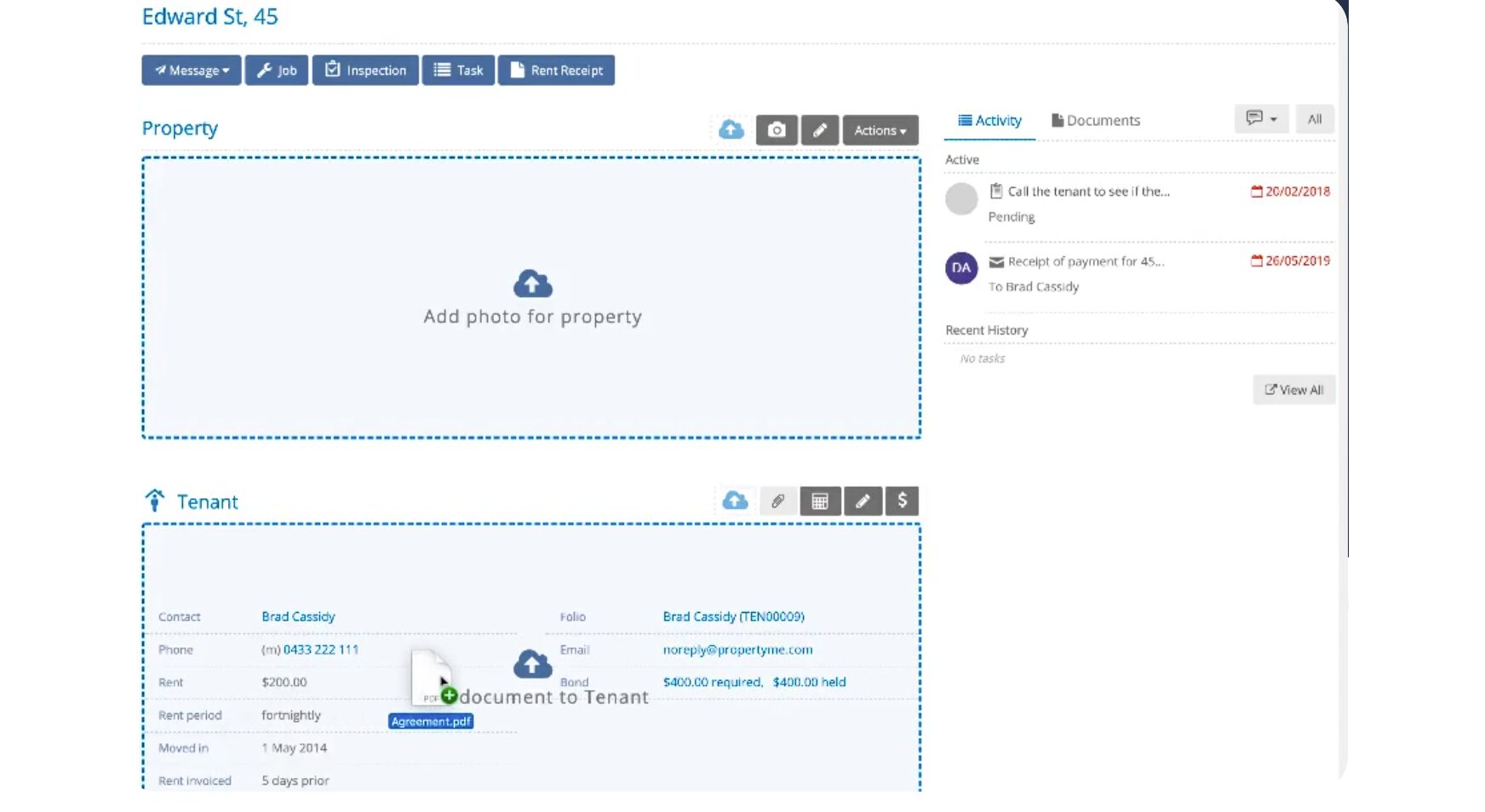Image resolution: width=1485 pixels, height=812 pixels.
Task: Edit tenant using pencil icon
Action: [863, 501]
